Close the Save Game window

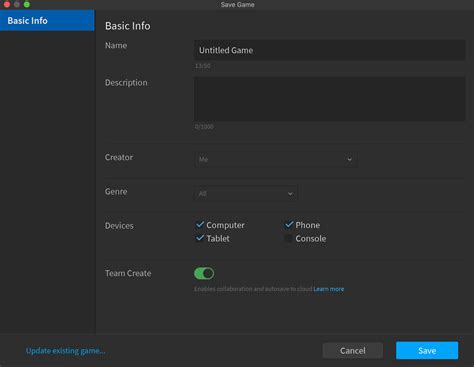click(x=7, y=4)
